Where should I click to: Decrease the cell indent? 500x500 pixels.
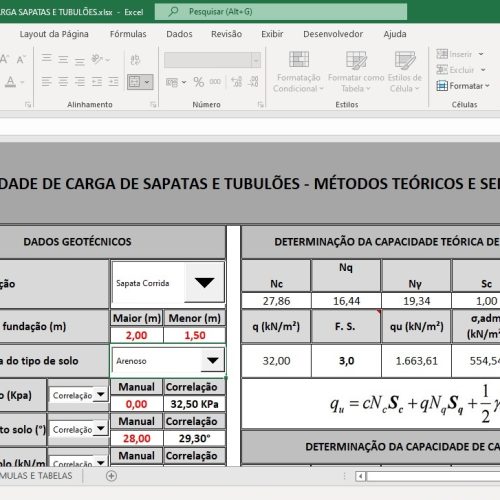pyautogui.click(x=97, y=82)
